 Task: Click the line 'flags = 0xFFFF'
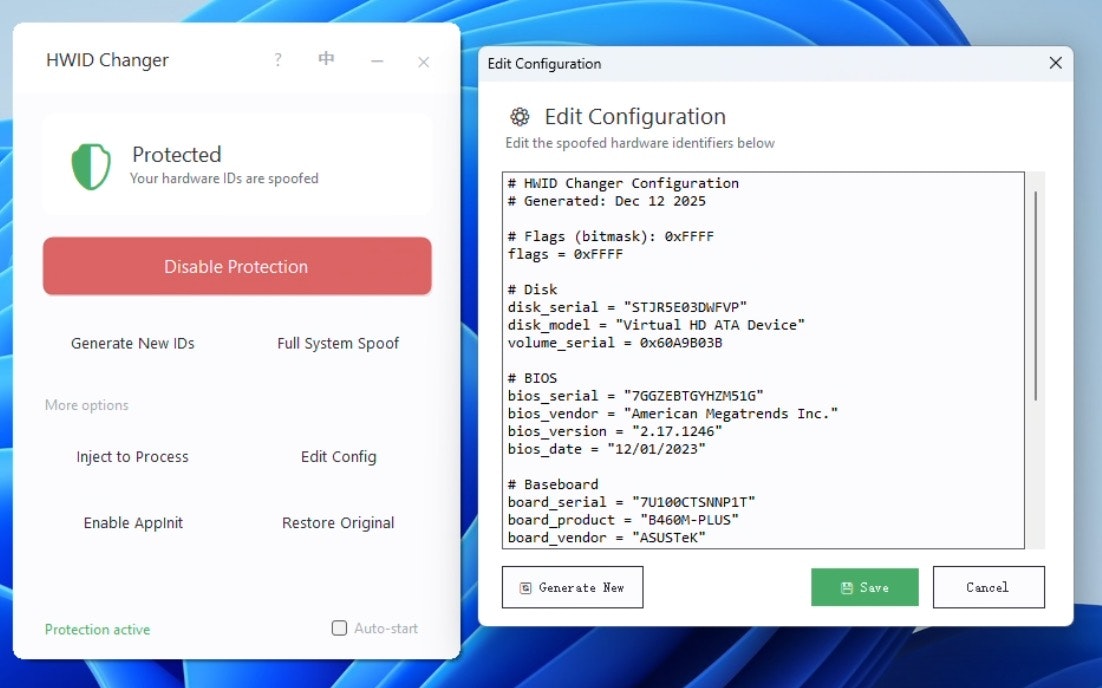click(565, 254)
